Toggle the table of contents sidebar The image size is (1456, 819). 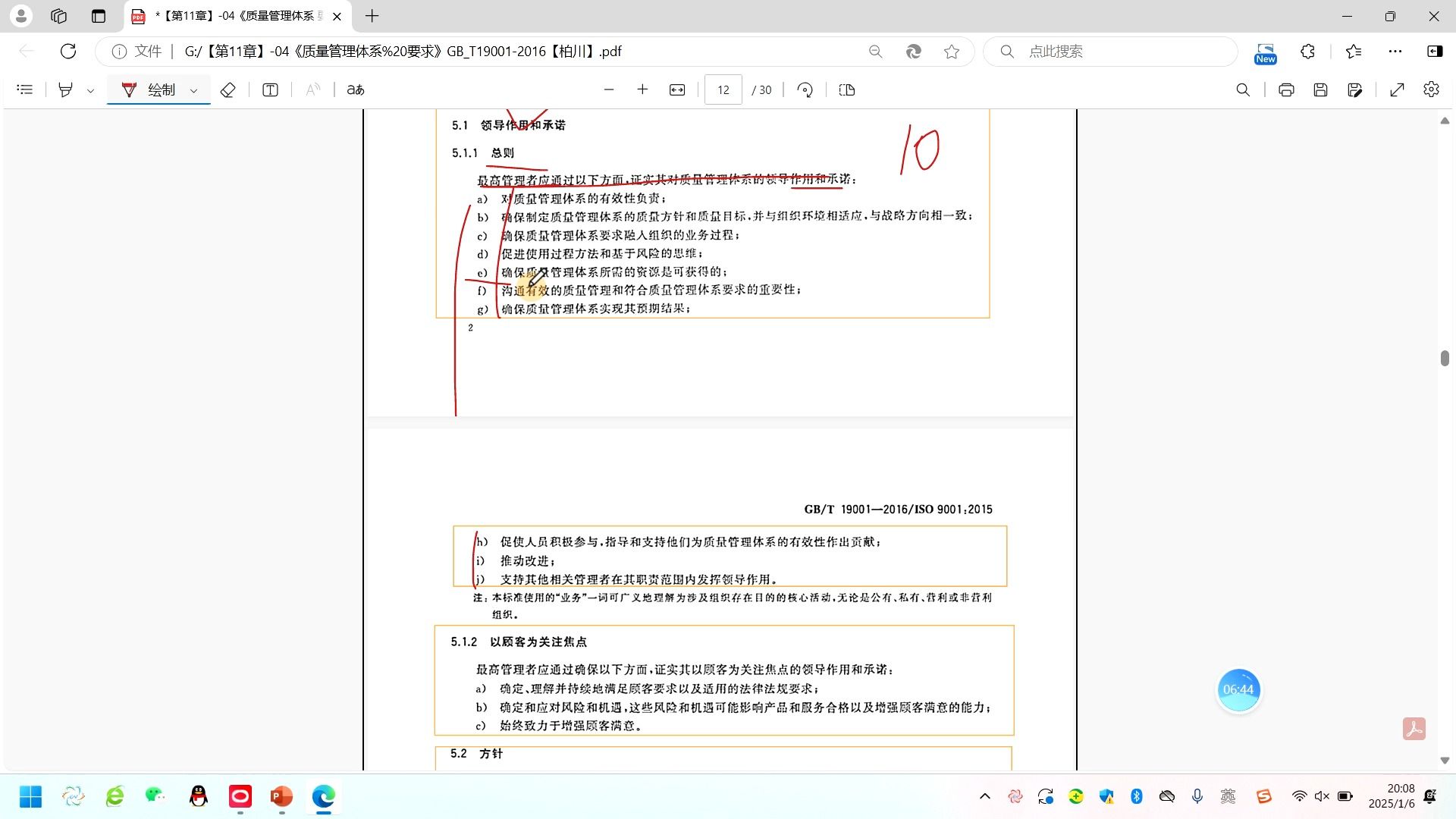pyautogui.click(x=25, y=90)
